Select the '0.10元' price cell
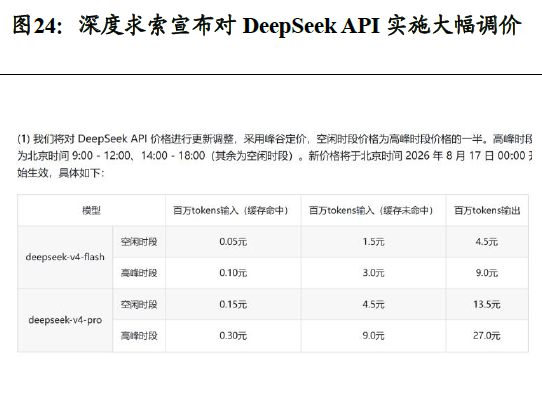542x410 pixels. (233, 273)
